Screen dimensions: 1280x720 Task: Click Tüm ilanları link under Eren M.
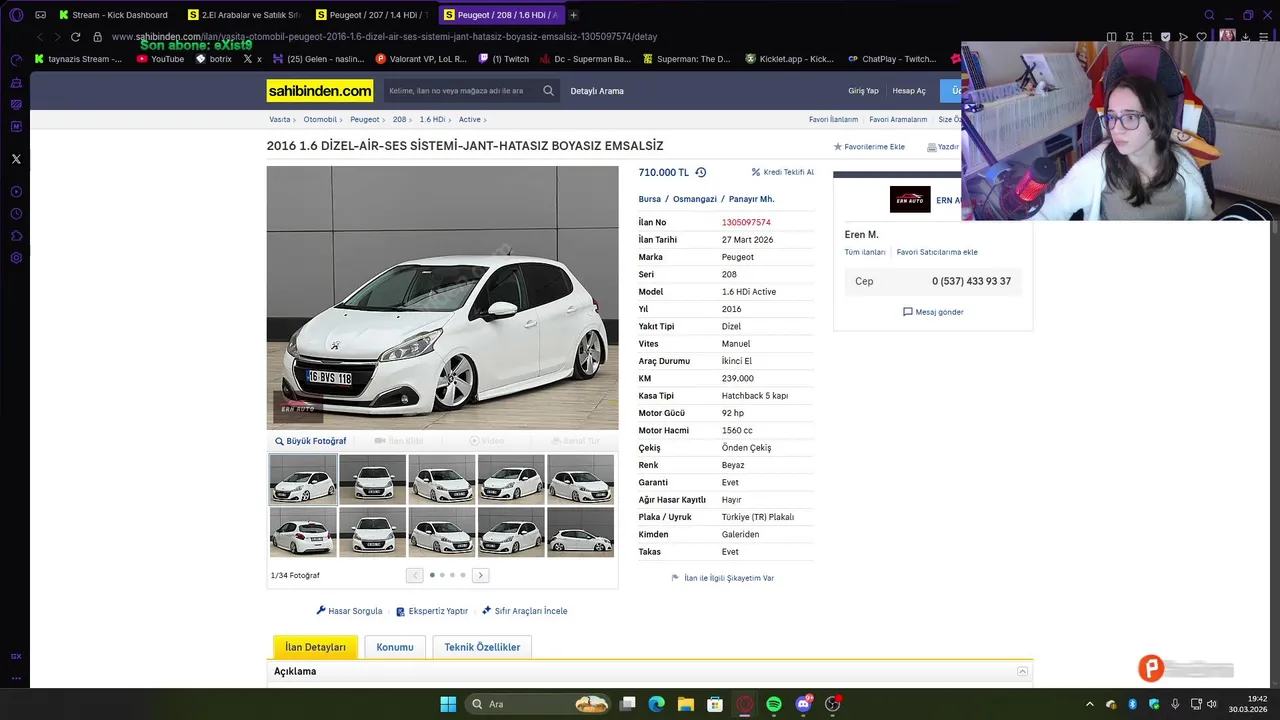point(865,252)
